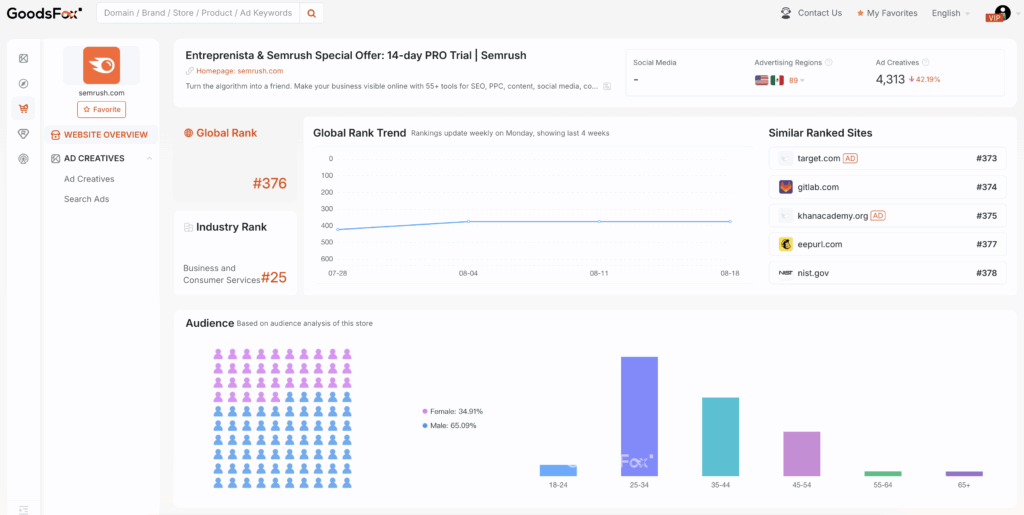Click the Male legend color dot
This screenshot has width=1024, height=515.
424,426
